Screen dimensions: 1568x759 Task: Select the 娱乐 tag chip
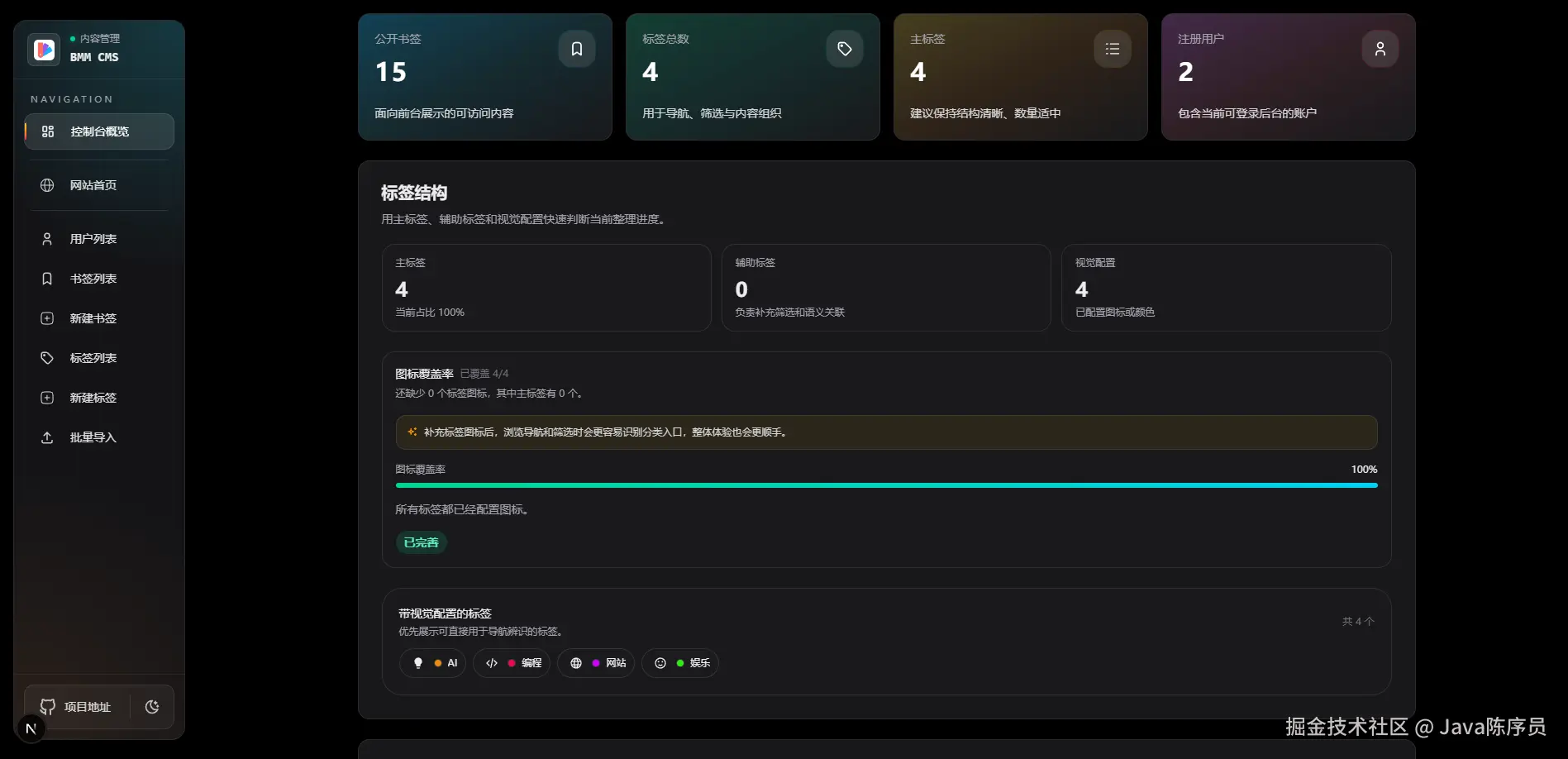tap(680, 663)
